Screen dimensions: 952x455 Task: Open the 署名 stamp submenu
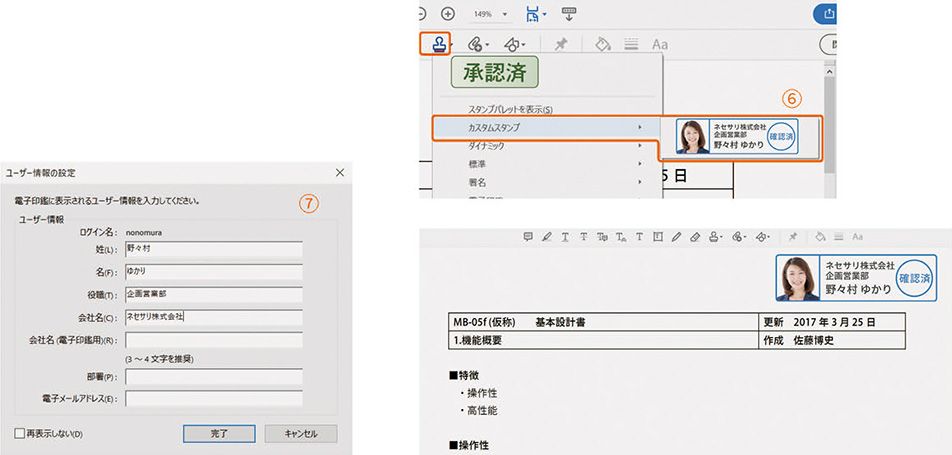click(x=548, y=182)
